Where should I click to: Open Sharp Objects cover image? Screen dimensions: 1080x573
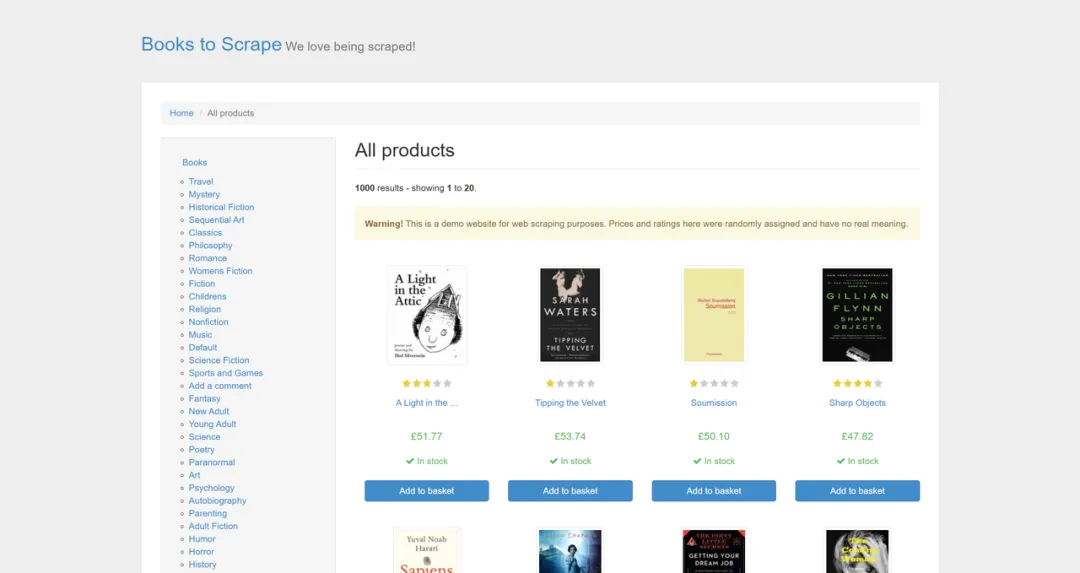coord(857,315)
